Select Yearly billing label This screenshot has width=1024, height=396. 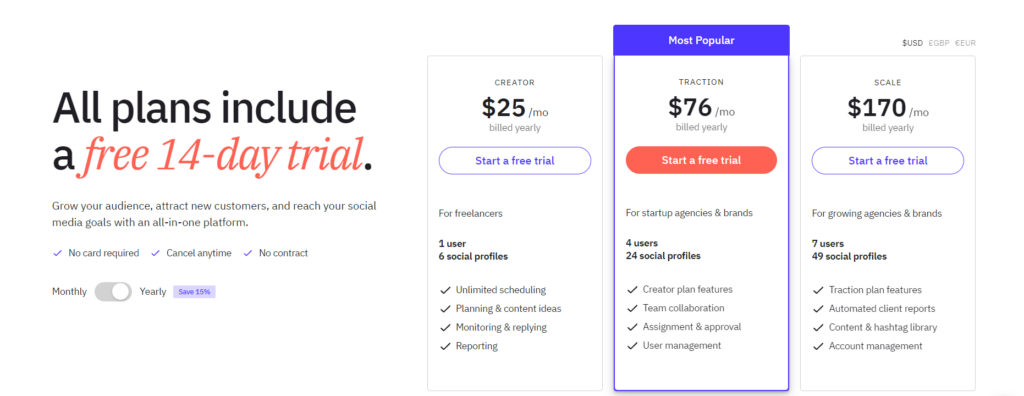pos(153,291)
